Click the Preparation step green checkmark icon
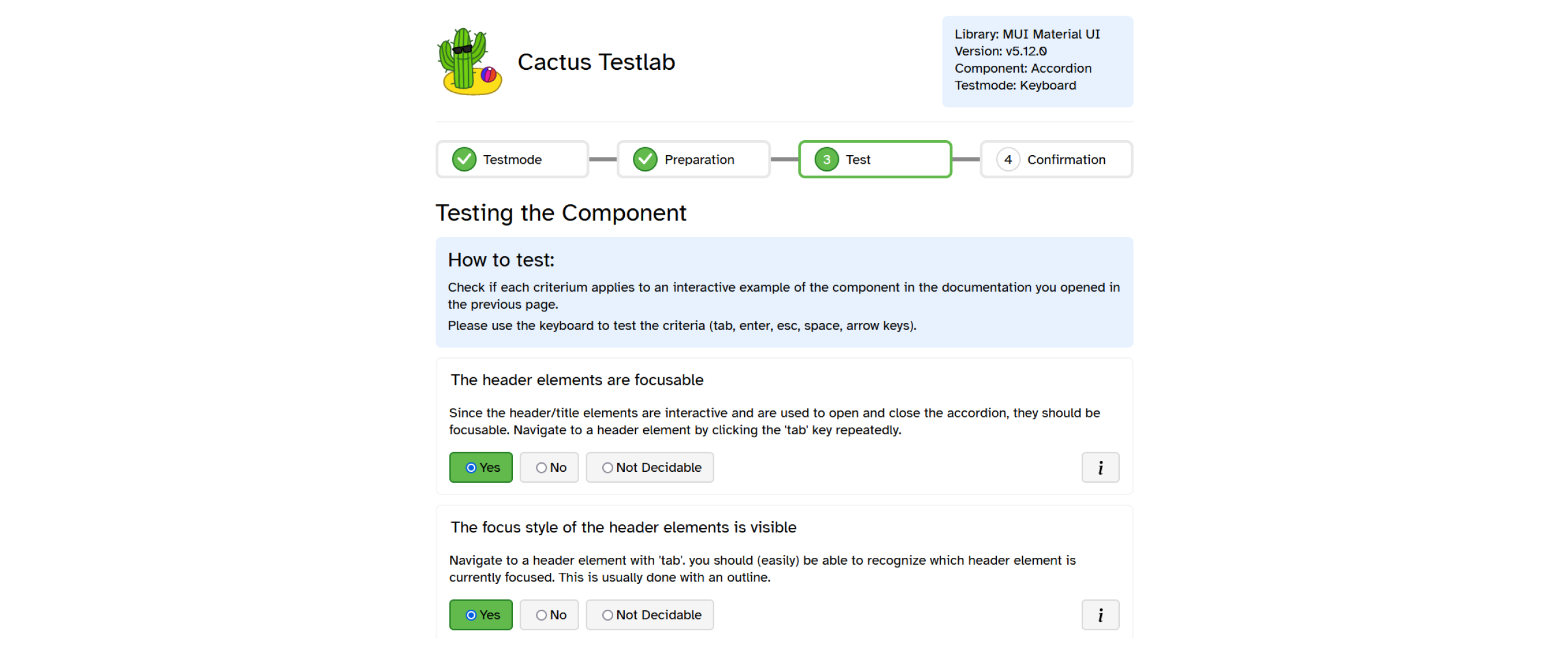Image resolution: width=1568 pixels, height=672 pixels. 644,159
